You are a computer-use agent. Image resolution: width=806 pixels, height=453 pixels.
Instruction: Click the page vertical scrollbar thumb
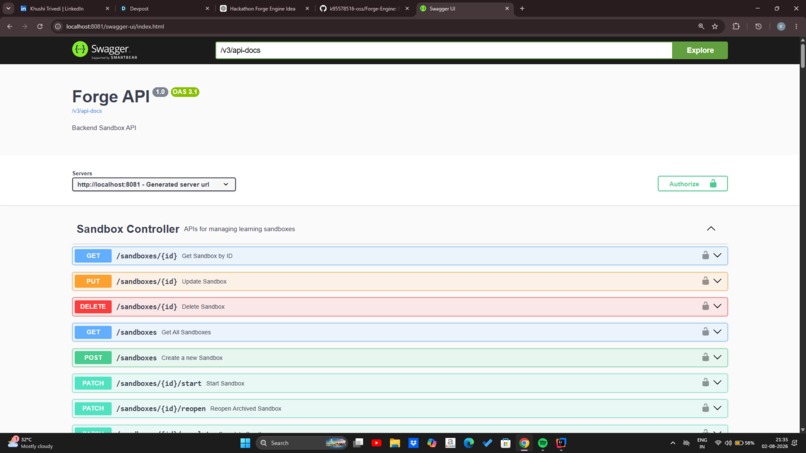tap(802, 55)
